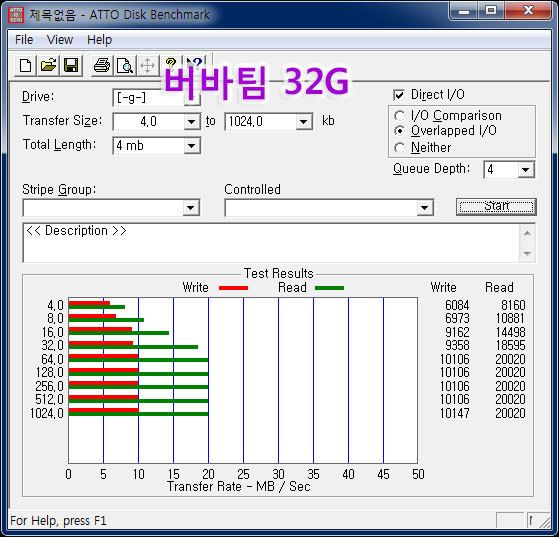The image size is (559, 537).
Task: Click the read value 18595
Action: [x=511, y=346]
